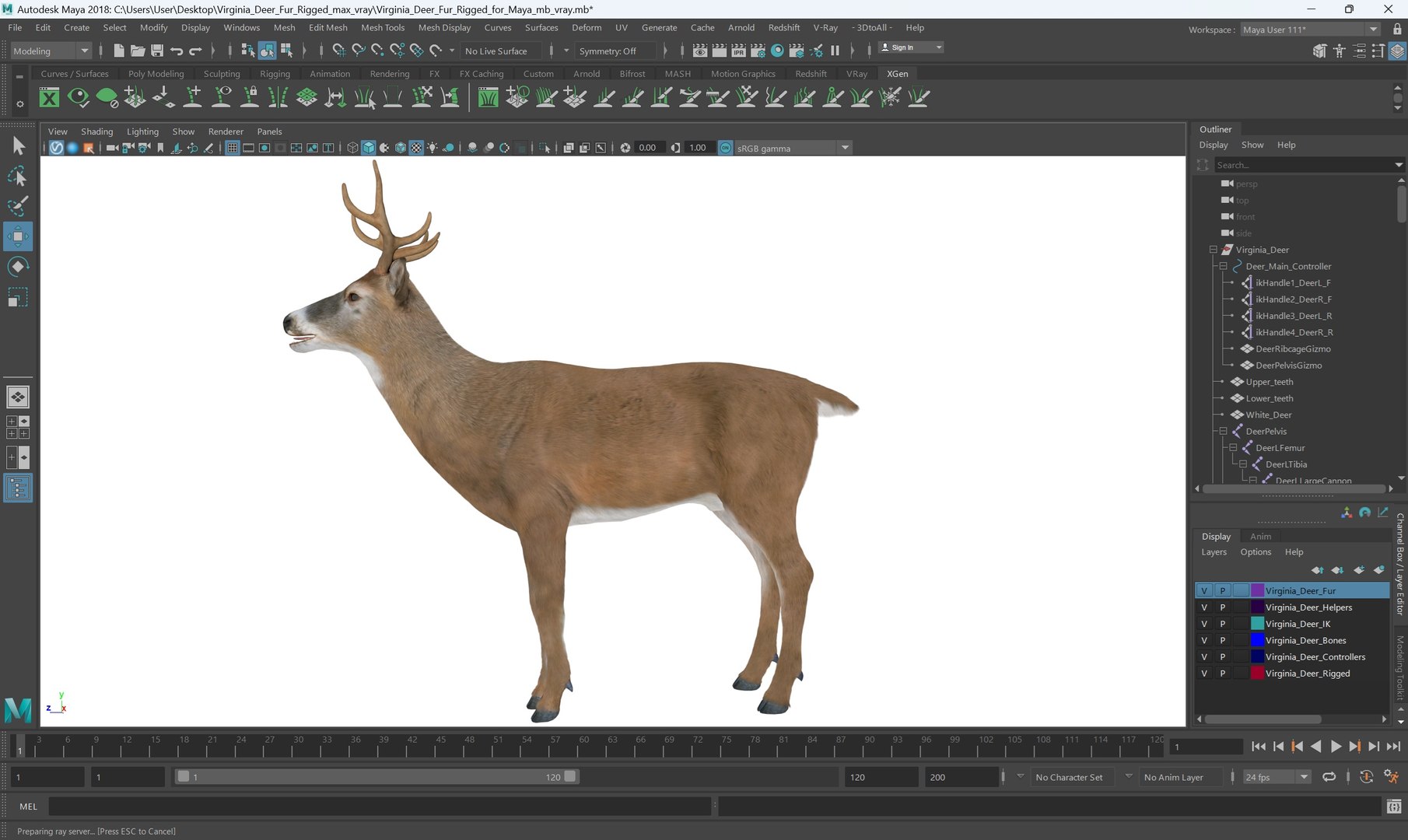1408x840 pixels.
Task: Toggle visibility of Virginia_Deer_IK layer
Action: [1204, 624]
